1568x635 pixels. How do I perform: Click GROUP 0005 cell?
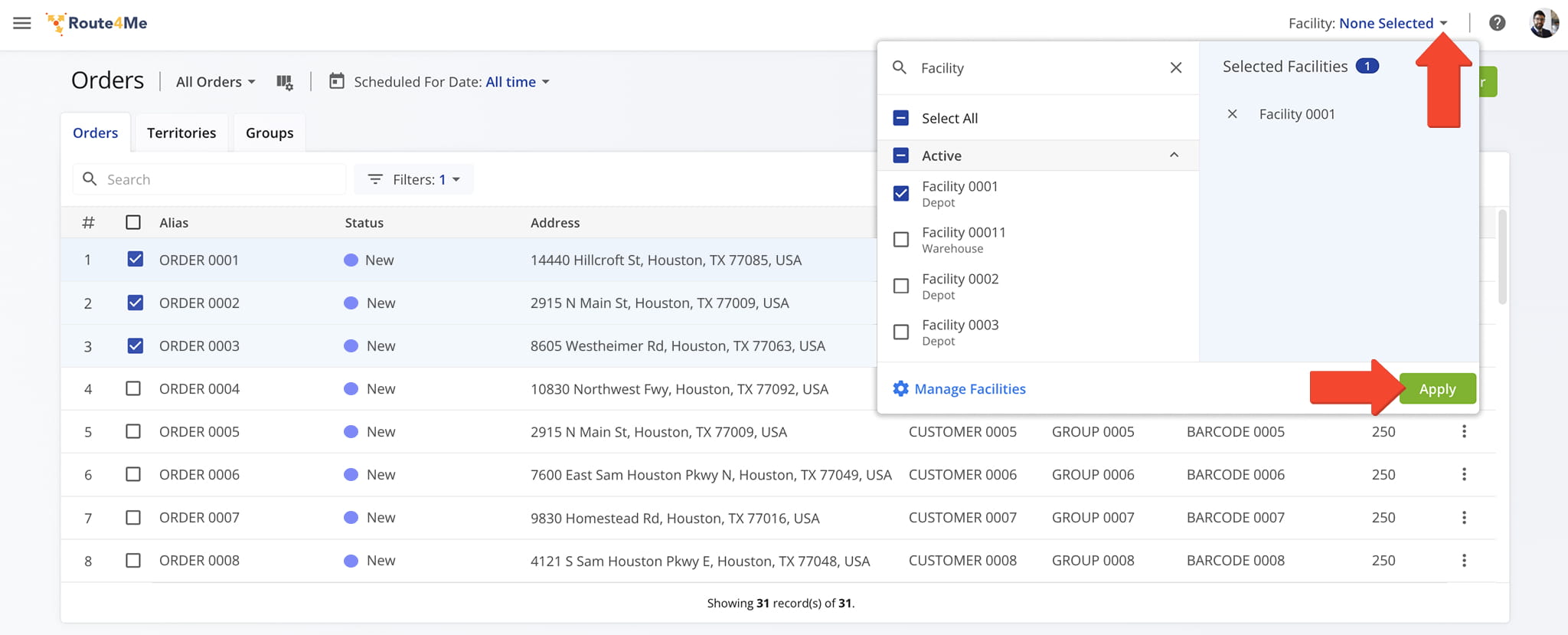pos(1093,431)
